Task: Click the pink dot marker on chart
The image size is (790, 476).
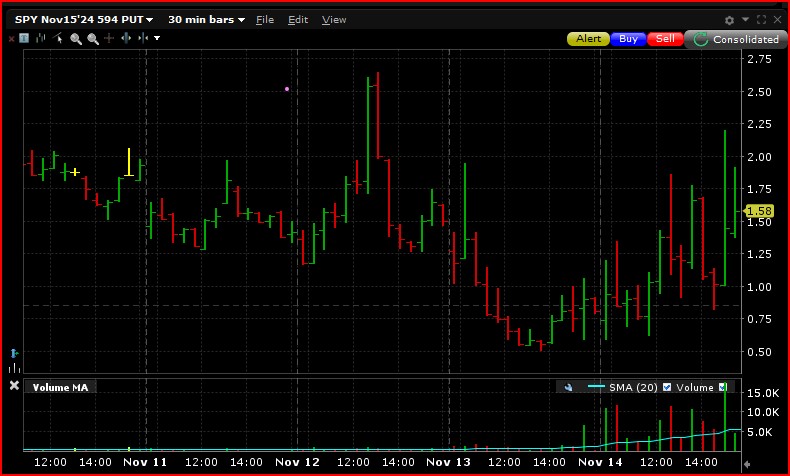Action: tap(287, 89)
